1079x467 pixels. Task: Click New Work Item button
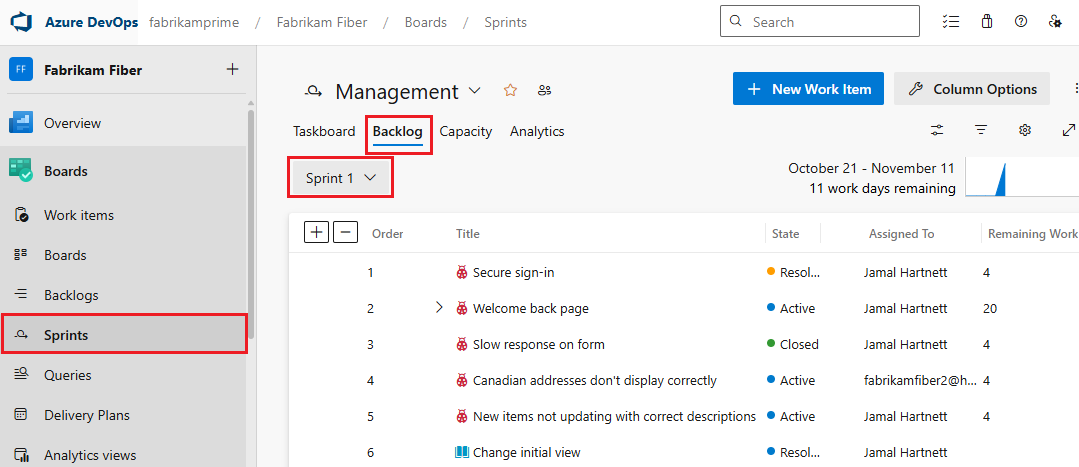pyautogui.click(x=808, y=89)
